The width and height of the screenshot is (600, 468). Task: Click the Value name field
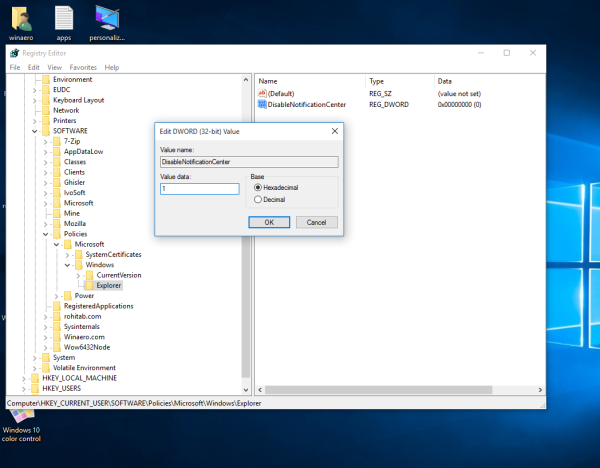(x=249, y=162)
